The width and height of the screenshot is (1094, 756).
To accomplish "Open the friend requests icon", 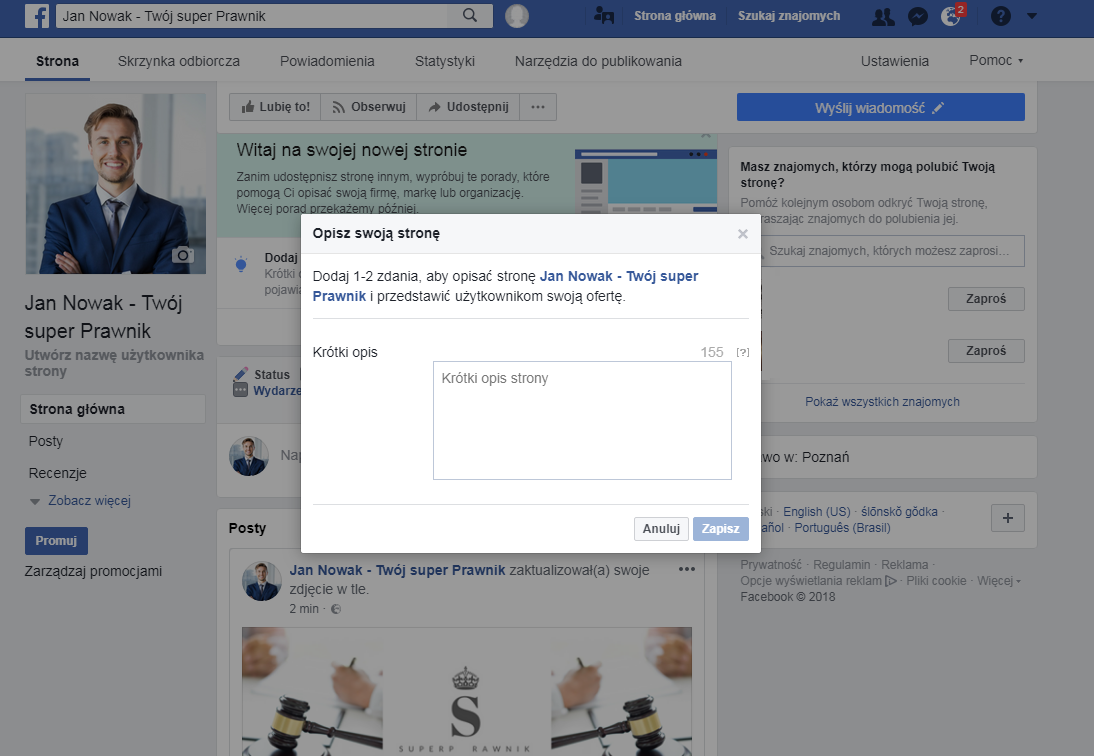I will pyautogui.click(x=883, y=16).
